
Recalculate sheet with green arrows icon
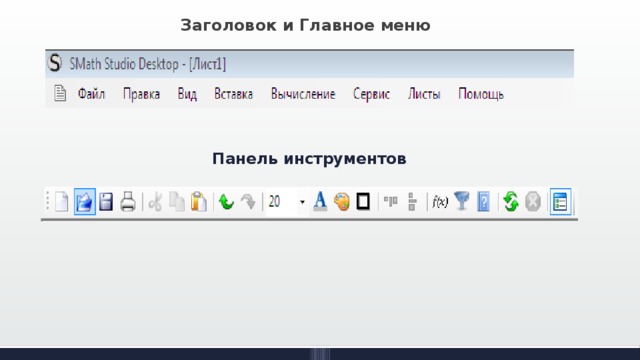coord(511,202)
